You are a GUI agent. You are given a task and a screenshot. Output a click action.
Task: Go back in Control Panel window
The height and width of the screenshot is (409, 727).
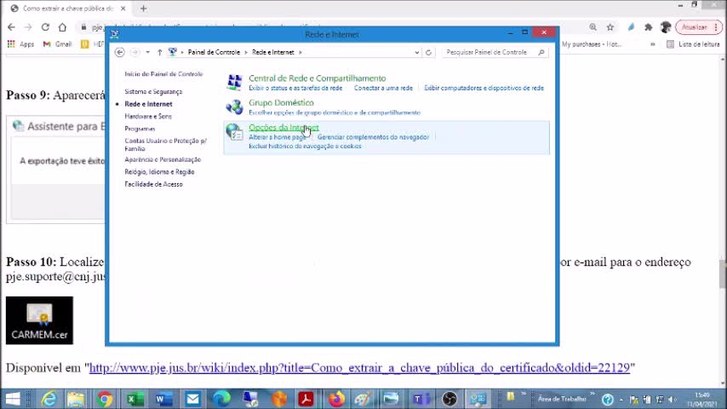coord(120,52)
